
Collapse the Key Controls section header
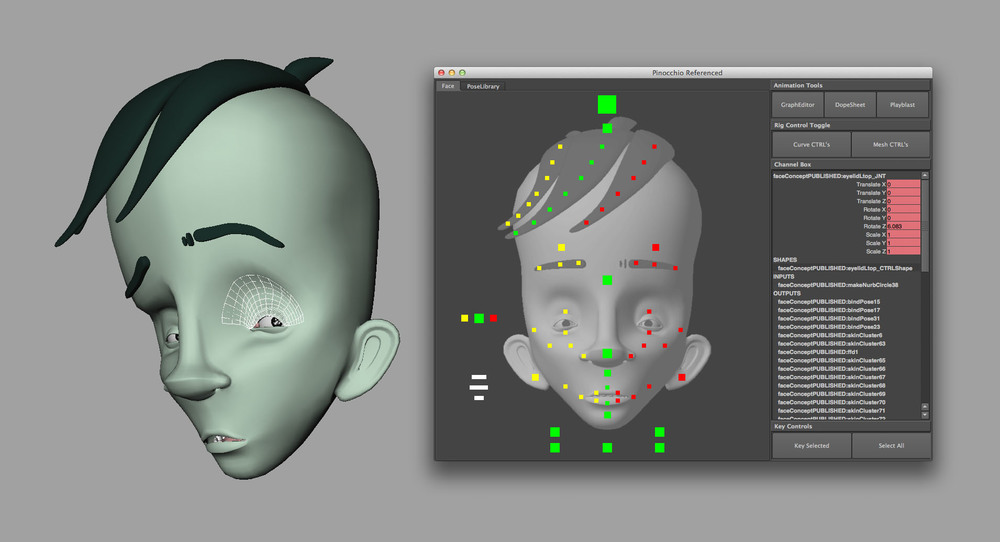coord(850,427)
